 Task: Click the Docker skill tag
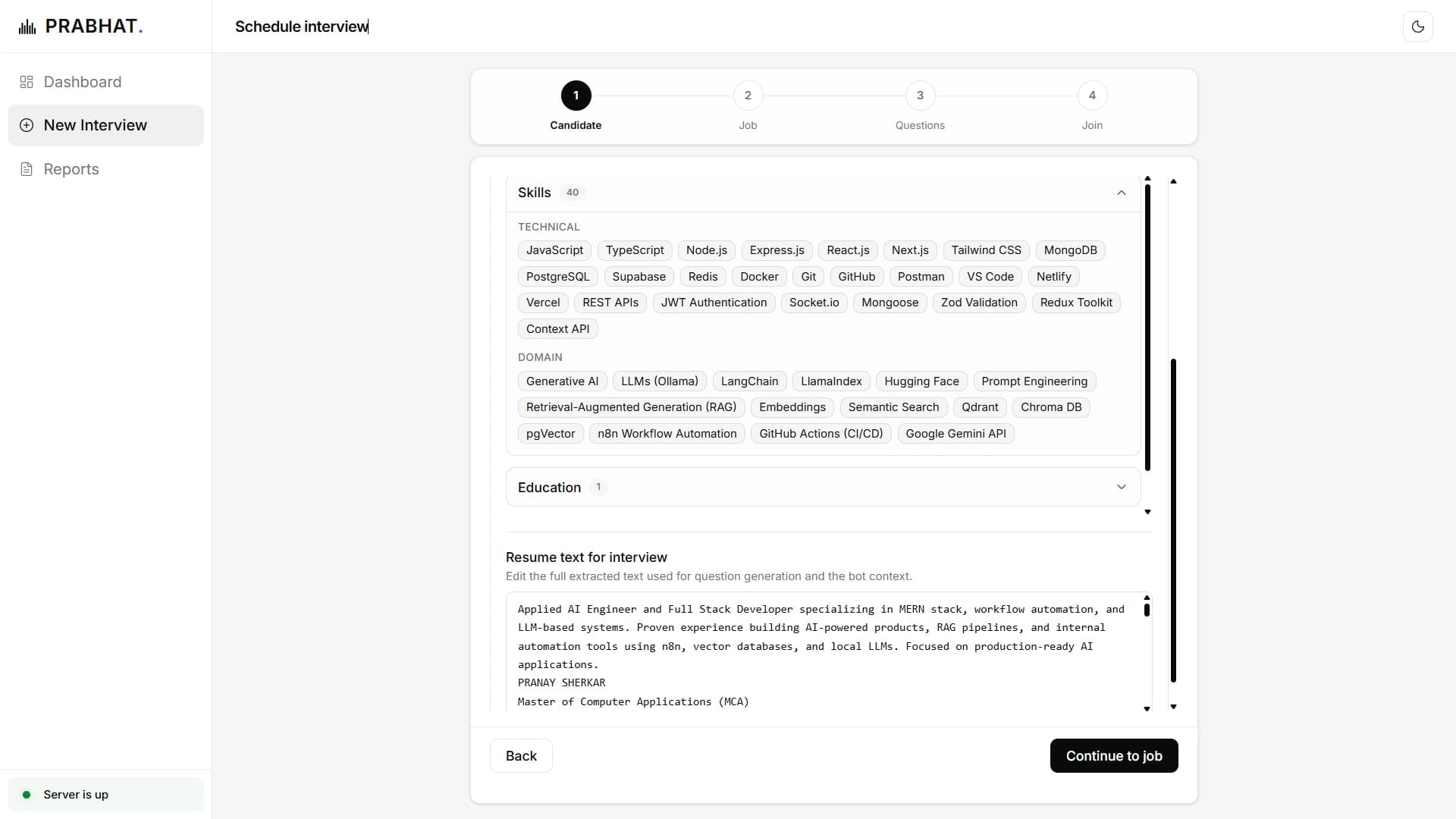pos(759,277)
